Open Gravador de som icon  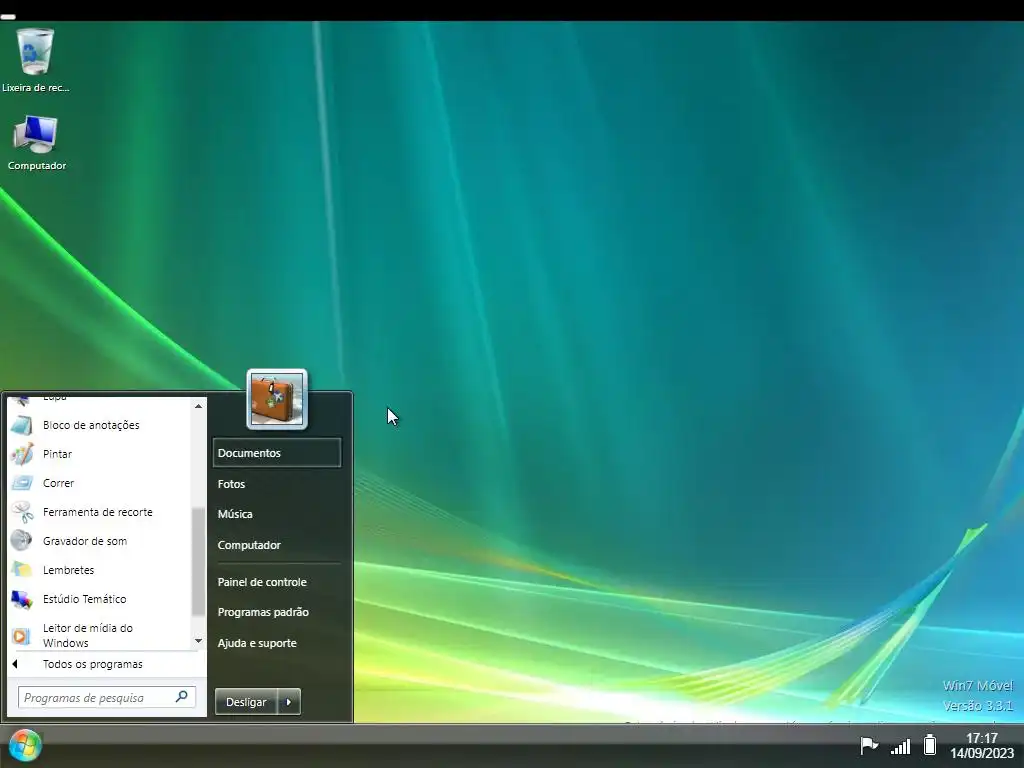point(22,541)
